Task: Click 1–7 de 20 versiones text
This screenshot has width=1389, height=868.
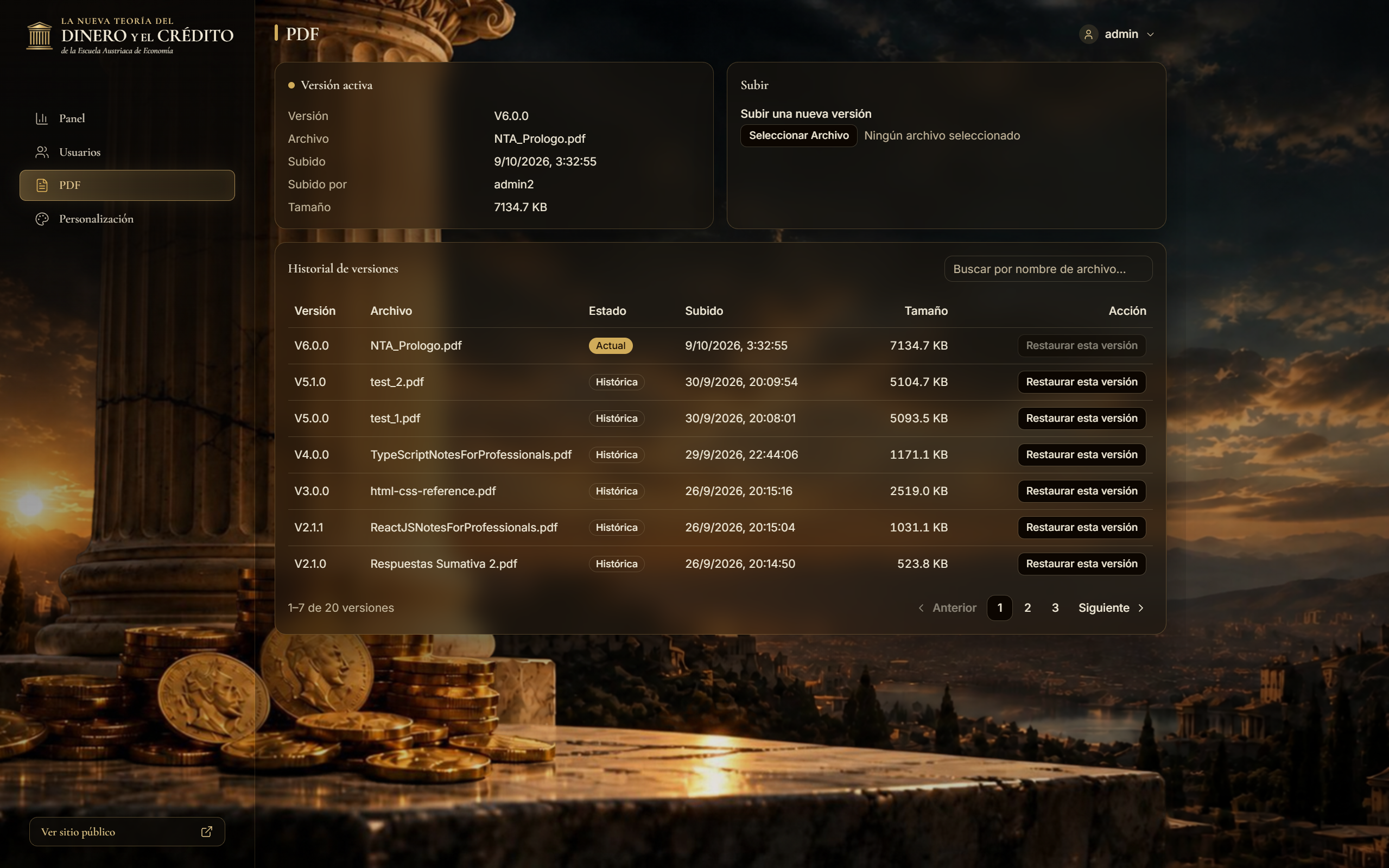Action: pyautogui.click(x=341, y=608)
